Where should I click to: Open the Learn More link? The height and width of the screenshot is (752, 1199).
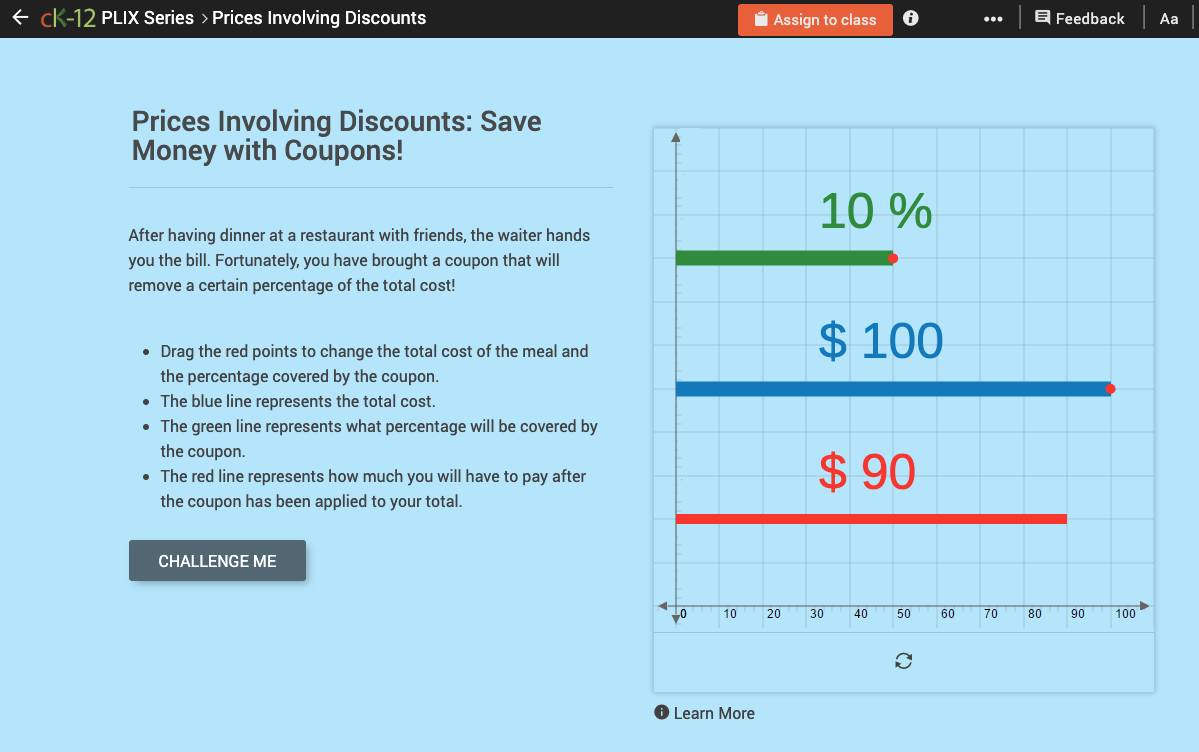tap(713, 713)
